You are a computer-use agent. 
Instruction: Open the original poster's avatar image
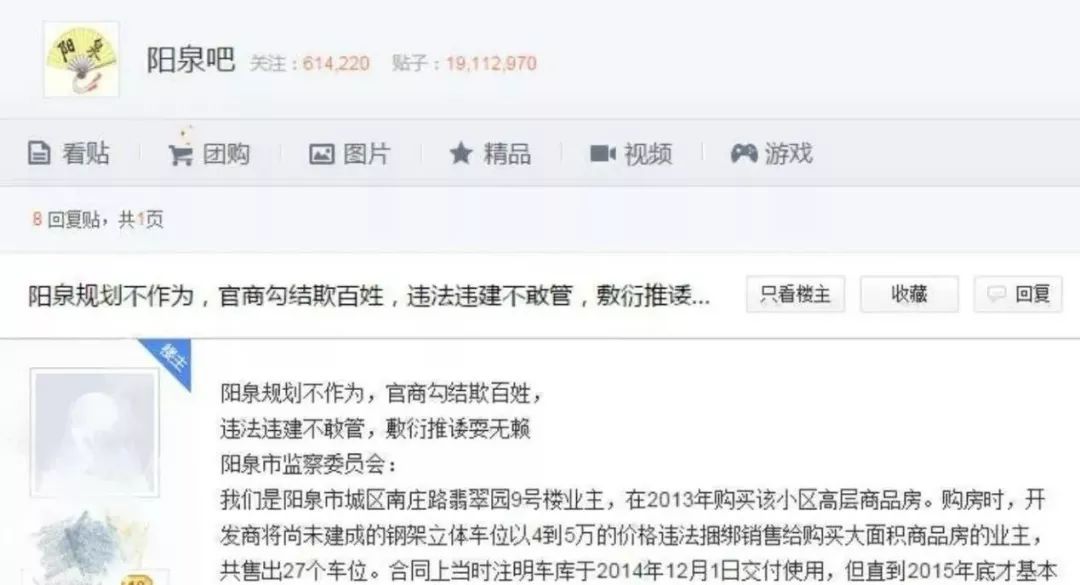94,433
